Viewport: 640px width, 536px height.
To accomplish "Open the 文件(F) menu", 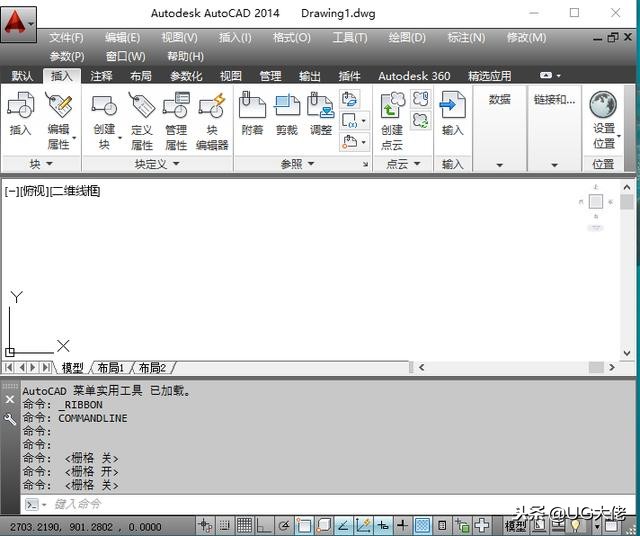I will (66, 38).
